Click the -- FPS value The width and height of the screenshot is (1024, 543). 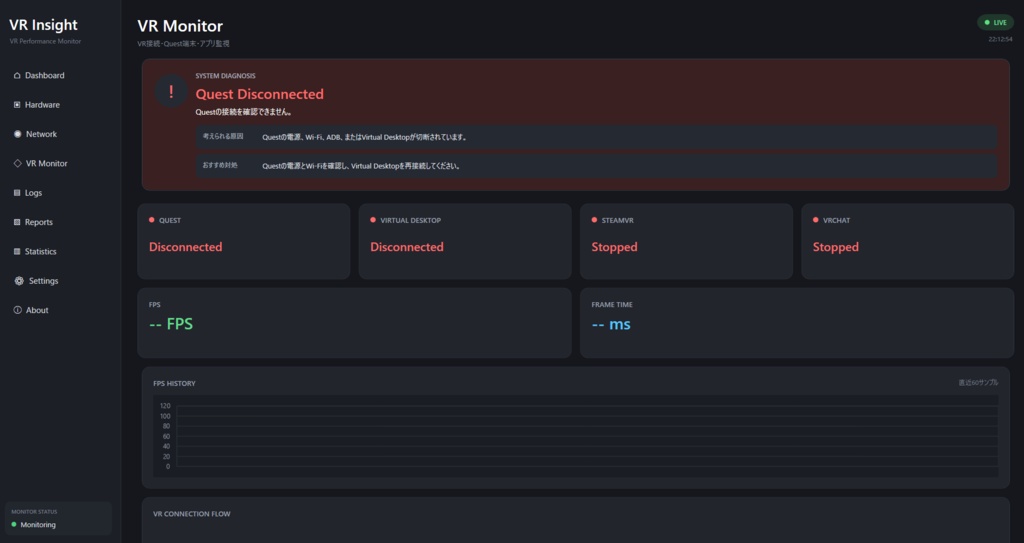[x=171, y=324]
